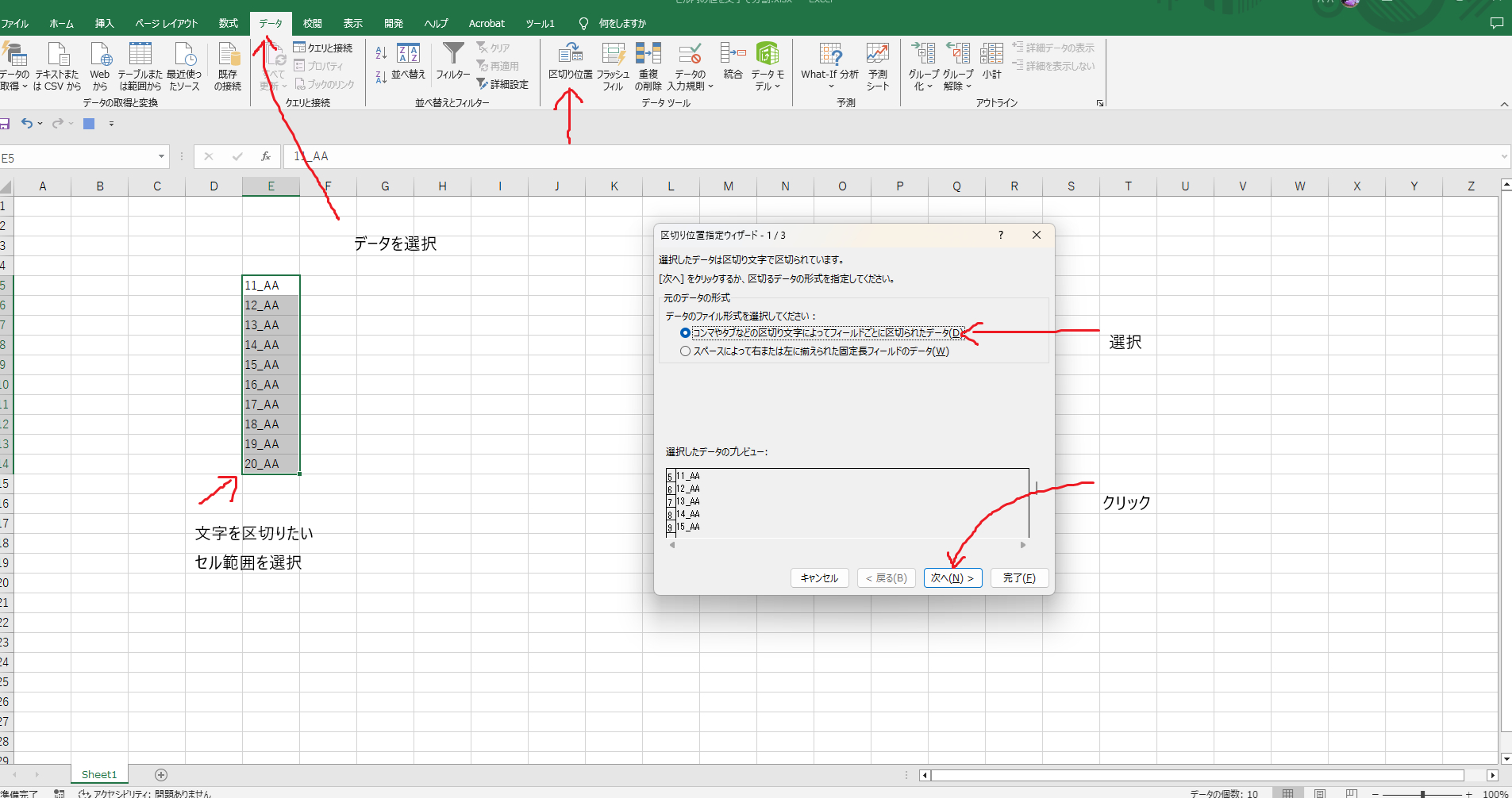Viewport: 1512px width, 798px height.
Task: Cancel the wizard with キャンセル button
Action: pyautogui.click(x=820, y=577)
